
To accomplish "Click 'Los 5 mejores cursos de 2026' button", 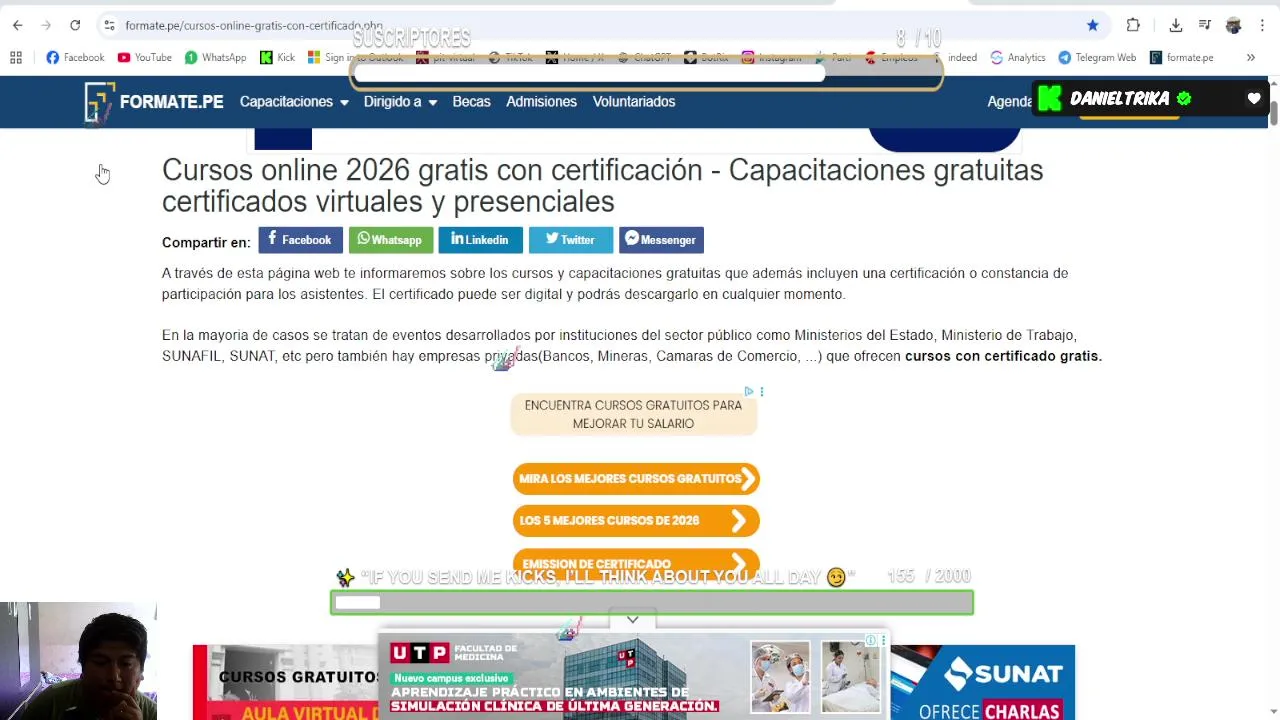I will click(636, 521).
